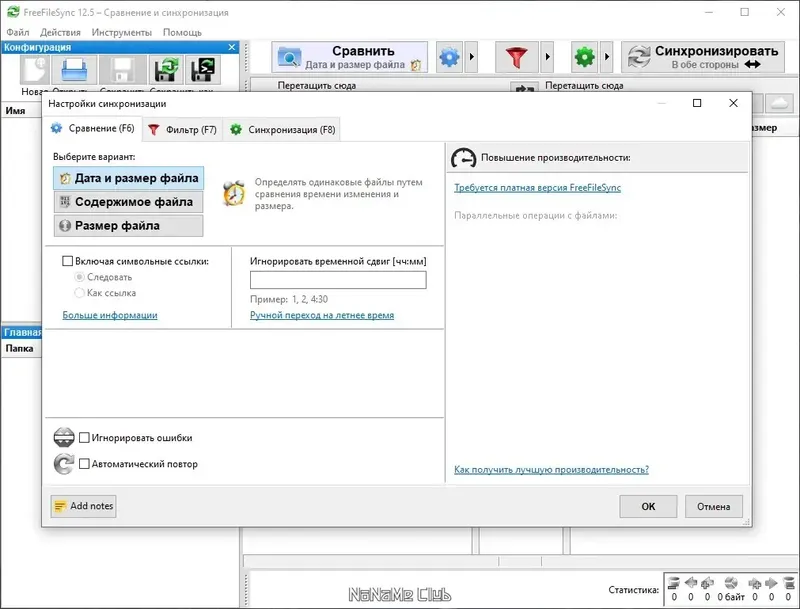Open the Инструменты menu

[121, 32]
